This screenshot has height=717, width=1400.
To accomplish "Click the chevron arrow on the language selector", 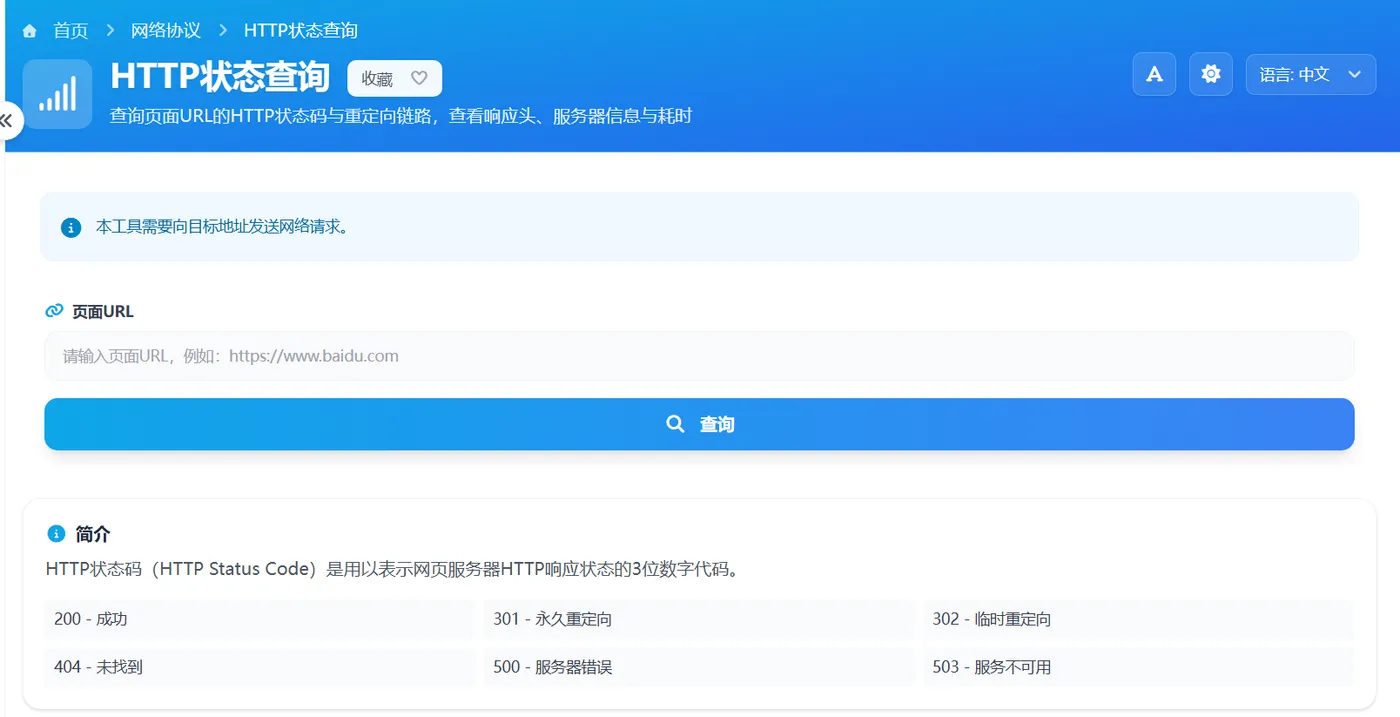I will 1357,74.
